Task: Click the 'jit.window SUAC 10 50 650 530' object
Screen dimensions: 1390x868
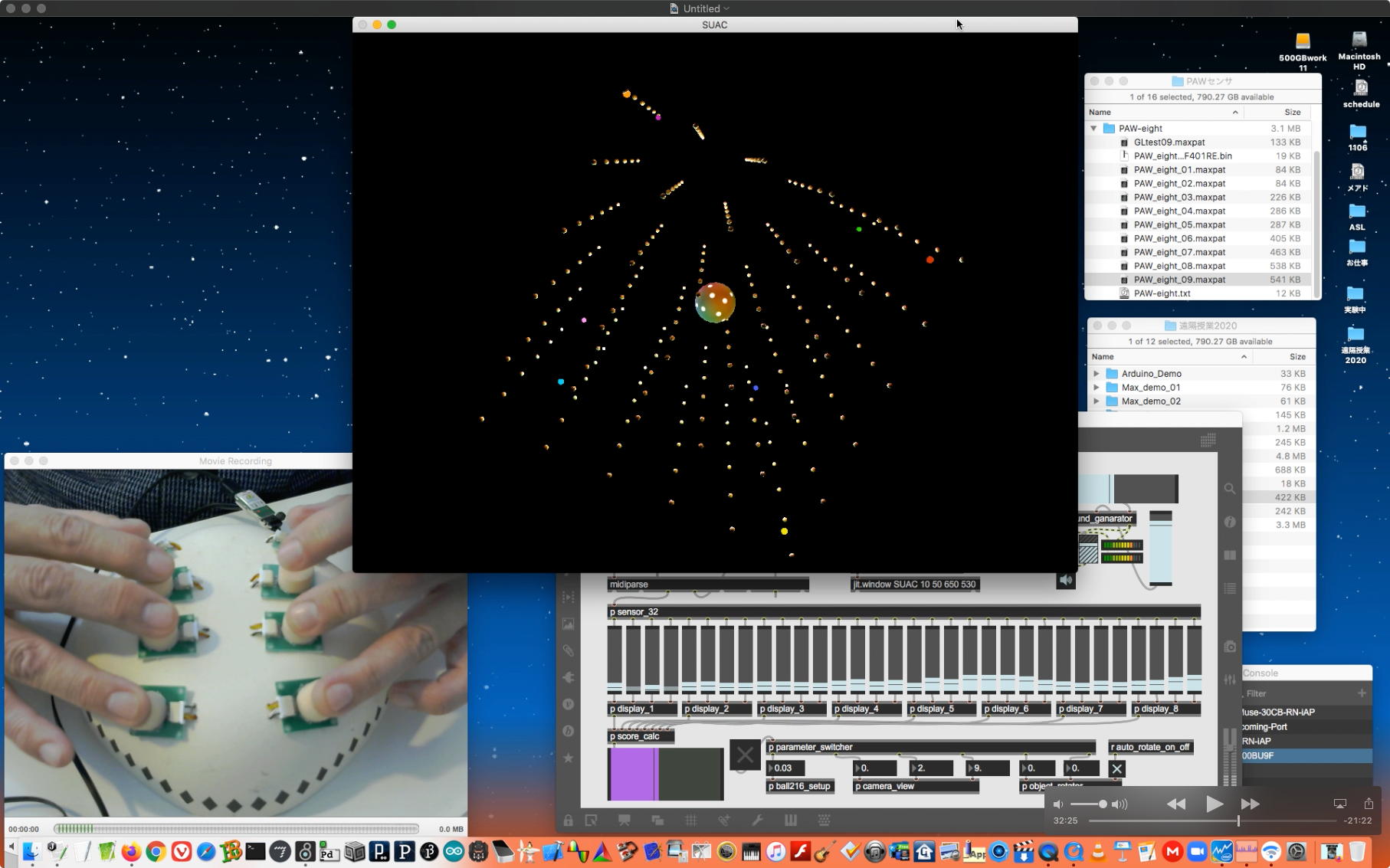Action: click(915, 585)
